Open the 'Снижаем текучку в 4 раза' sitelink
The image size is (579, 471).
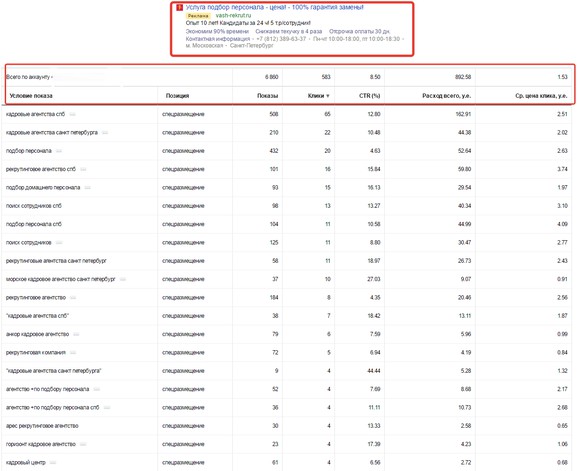click(289, 31)
